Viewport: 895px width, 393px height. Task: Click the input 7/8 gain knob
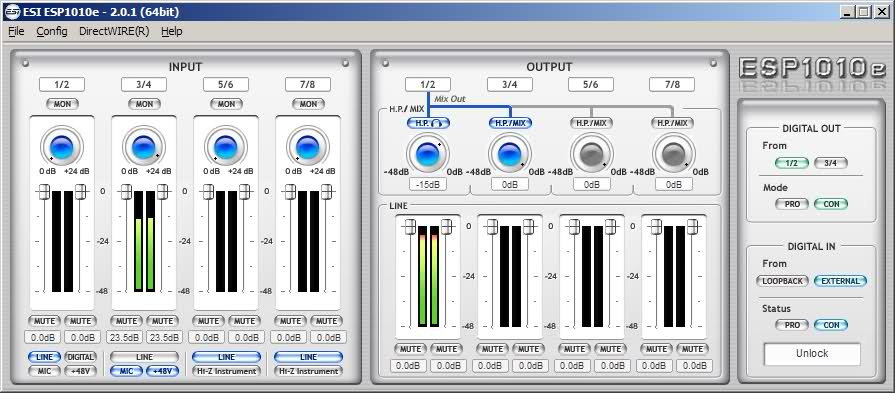click(x=308, y=147)
